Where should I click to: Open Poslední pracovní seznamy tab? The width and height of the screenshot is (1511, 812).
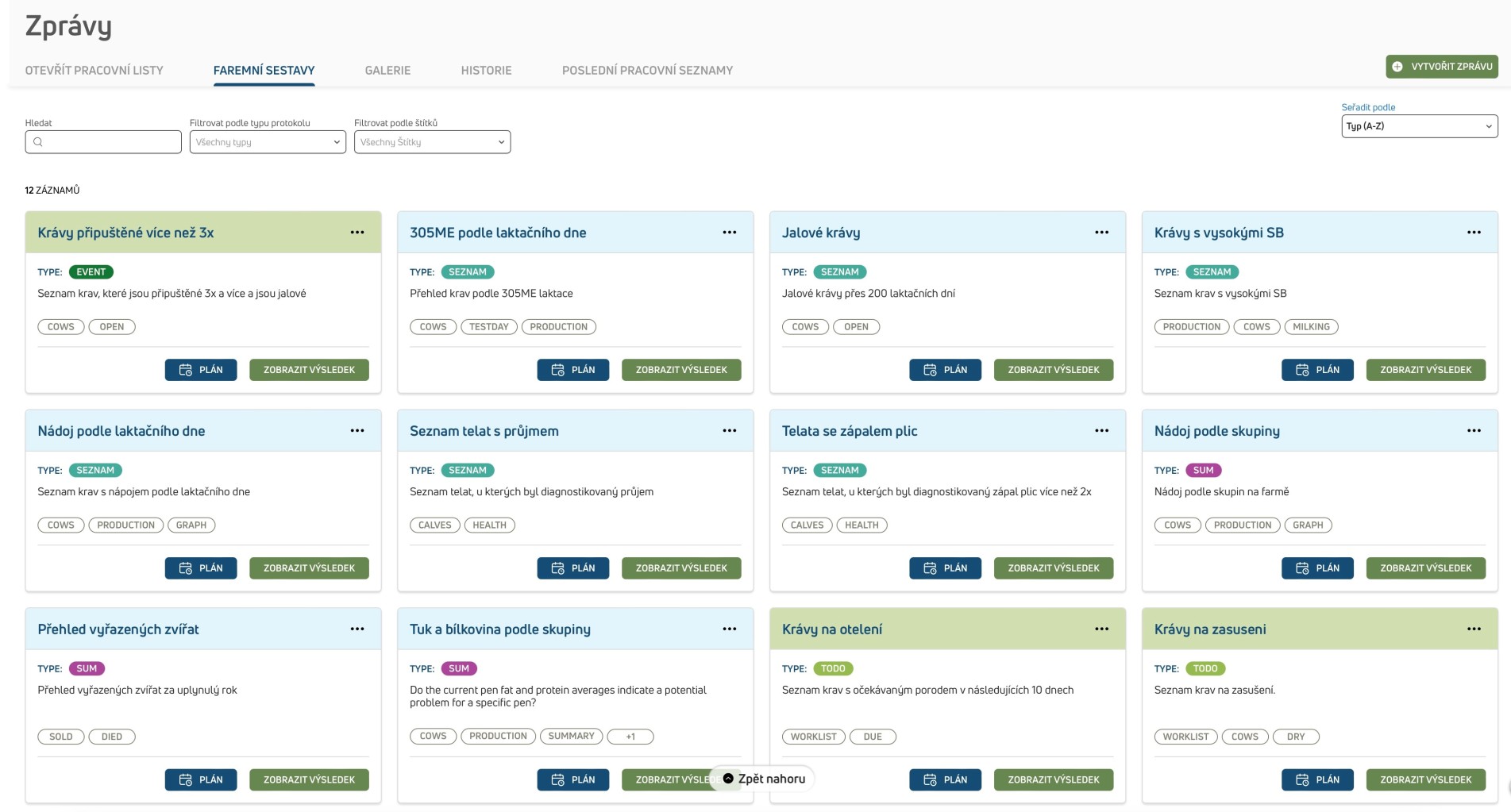(x=648, y=71)
